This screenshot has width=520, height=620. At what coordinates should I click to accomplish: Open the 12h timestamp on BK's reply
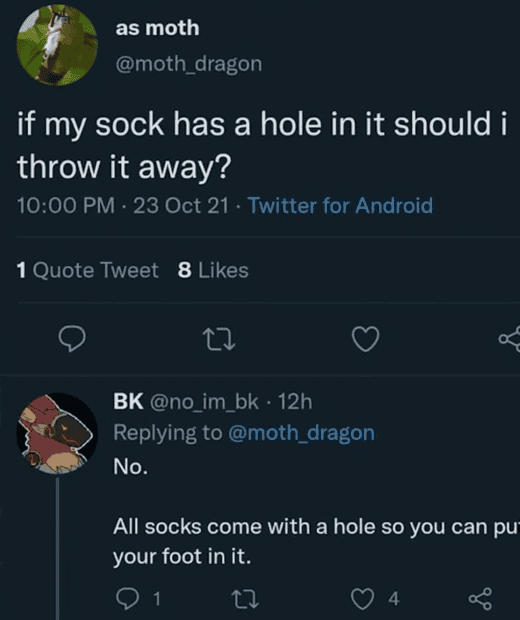coord(295,402)
